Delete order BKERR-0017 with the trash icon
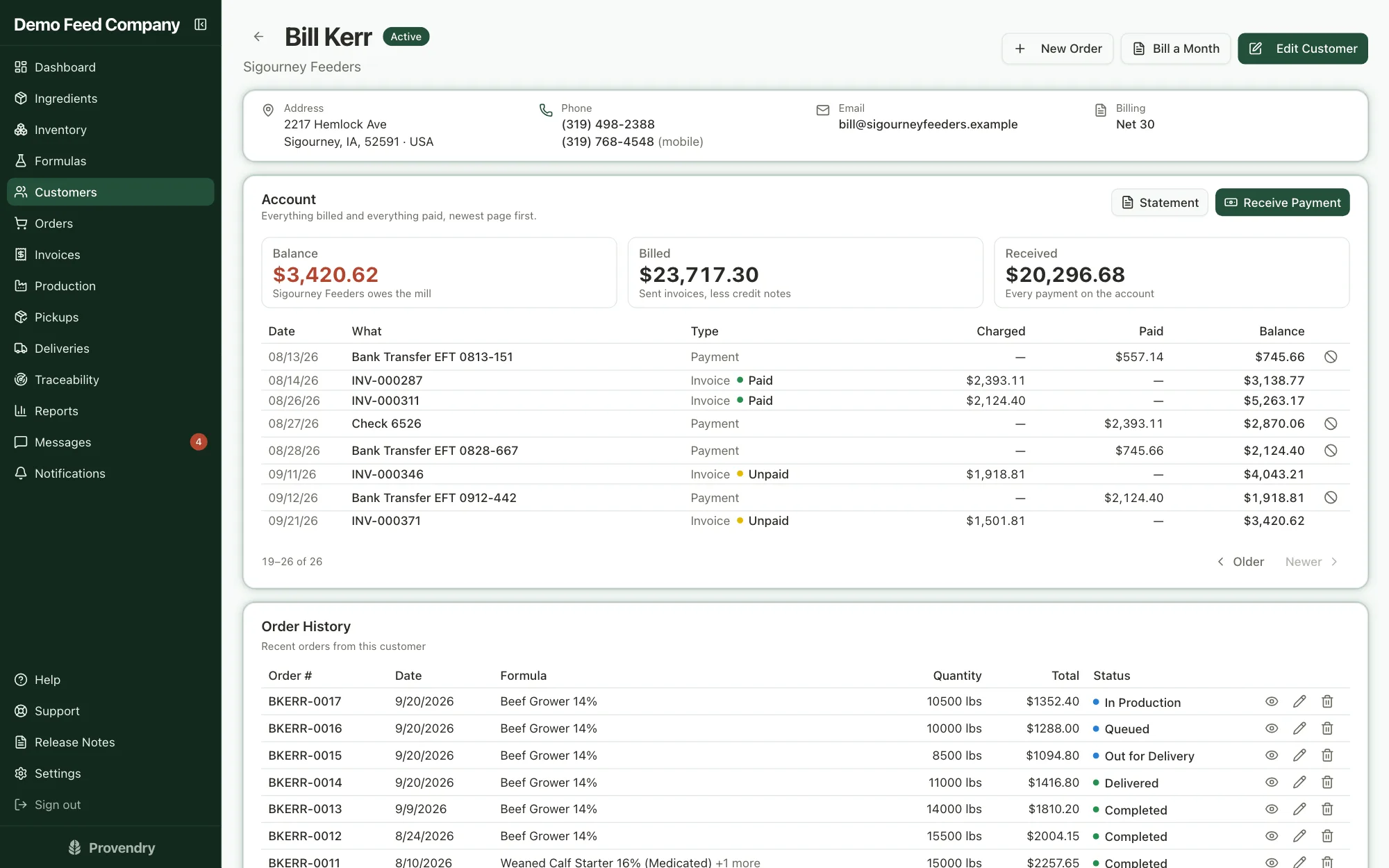Viewport: 1389px width, 868px height. [1327, 701]
